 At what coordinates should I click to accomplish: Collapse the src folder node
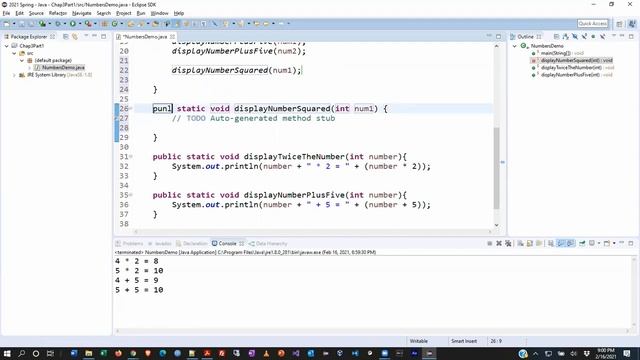[x=14, y=53]
